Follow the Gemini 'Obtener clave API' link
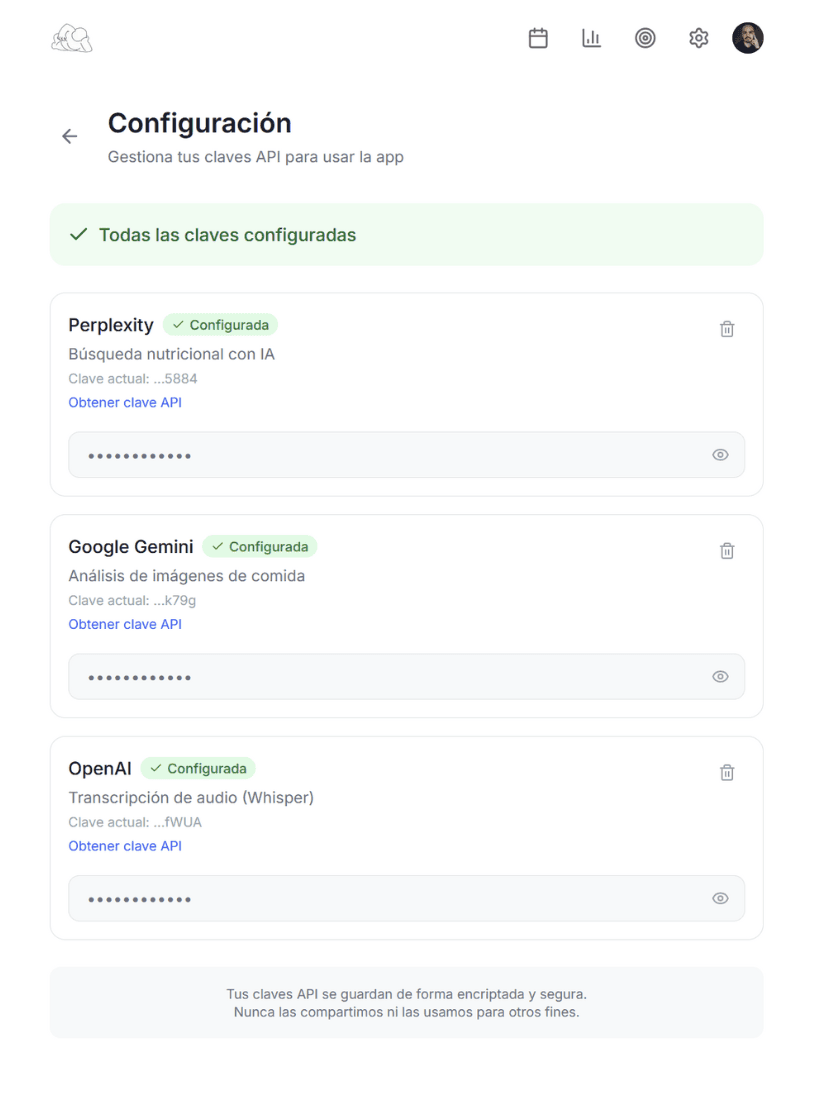The width and height of the screenshot is (820, 1100). point(125,624)
